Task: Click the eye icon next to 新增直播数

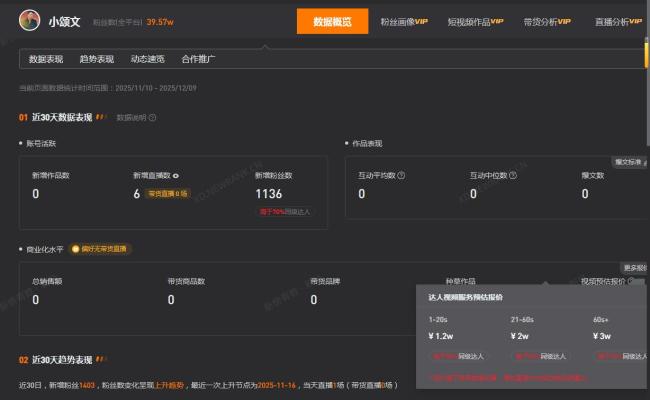Action: click(x=177, y=175)
